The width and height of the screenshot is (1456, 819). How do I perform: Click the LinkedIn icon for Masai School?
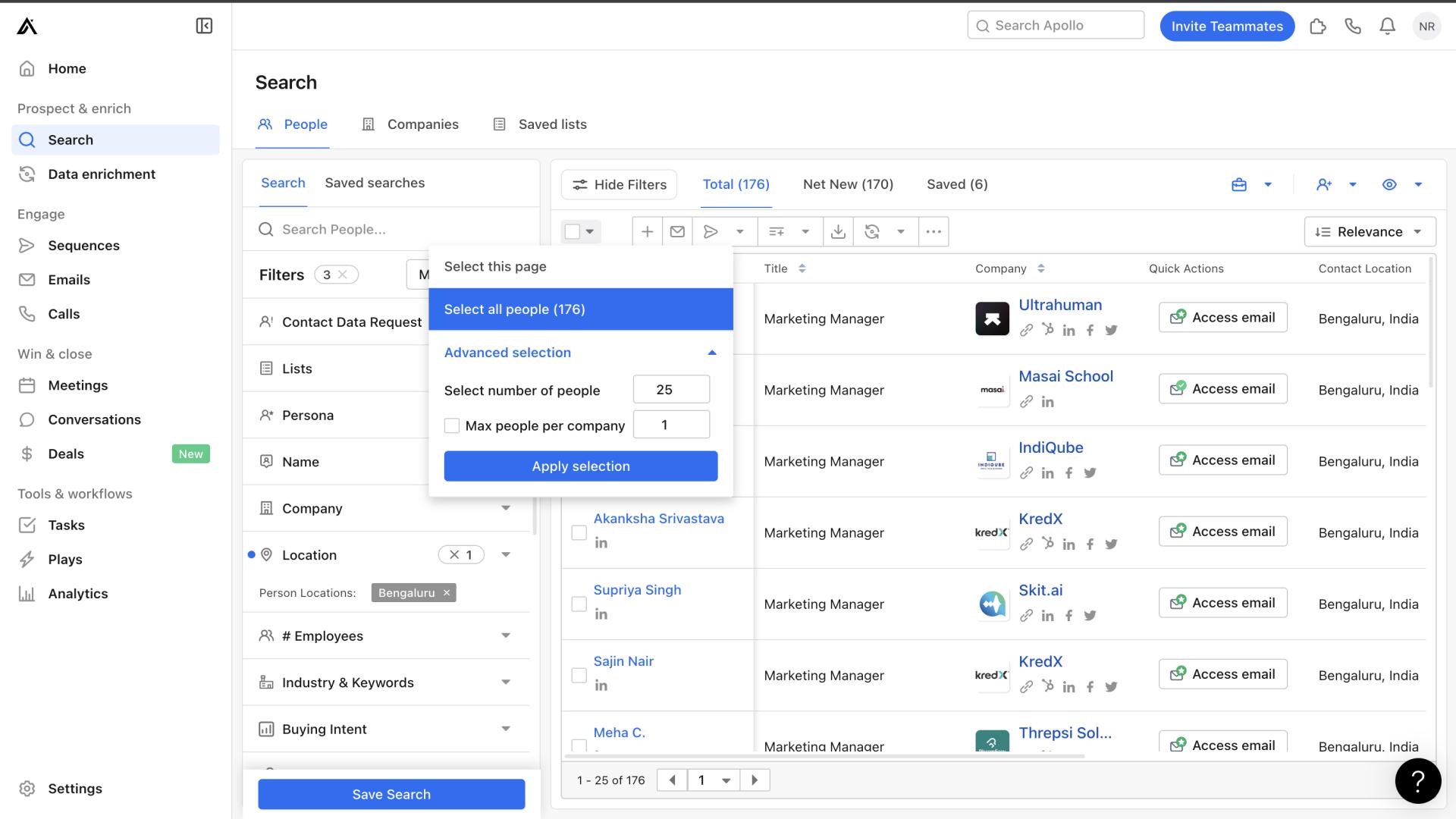tap(1047, 402)
